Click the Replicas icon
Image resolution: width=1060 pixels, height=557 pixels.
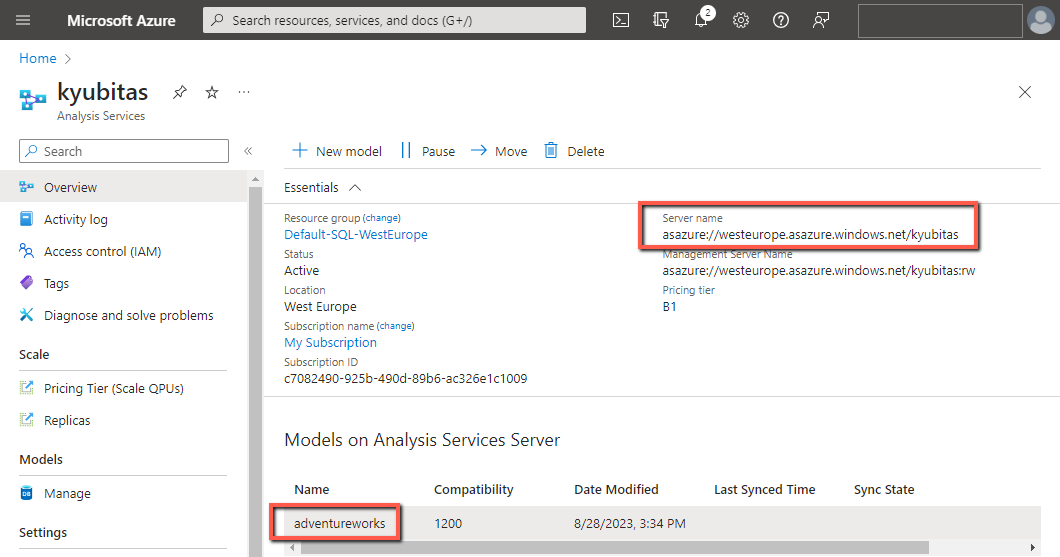click(26, 420)
